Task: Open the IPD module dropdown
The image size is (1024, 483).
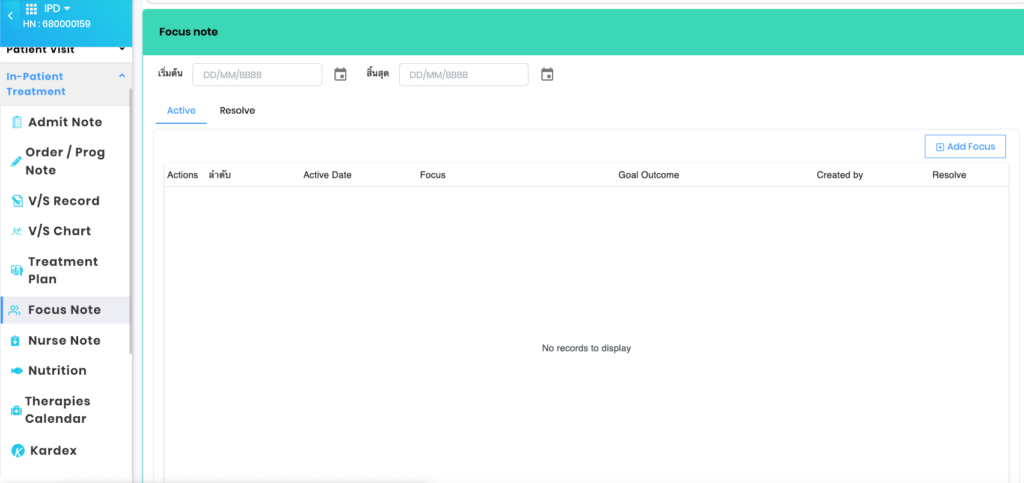Action: (x=57, y=8)
